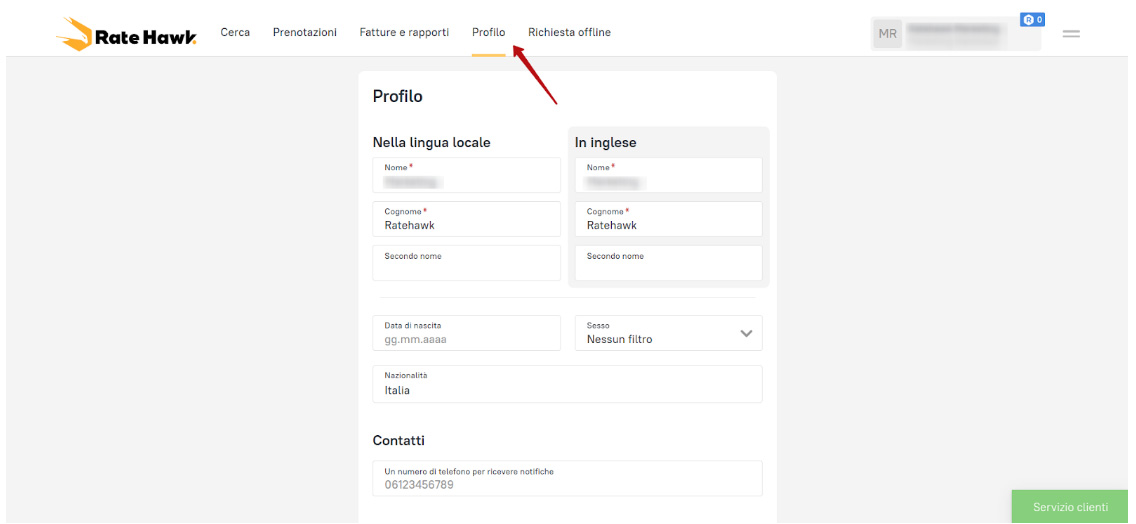1136x524 pixels.
Task: Open the hamburger menu icon
Action: click(1070, 34)
